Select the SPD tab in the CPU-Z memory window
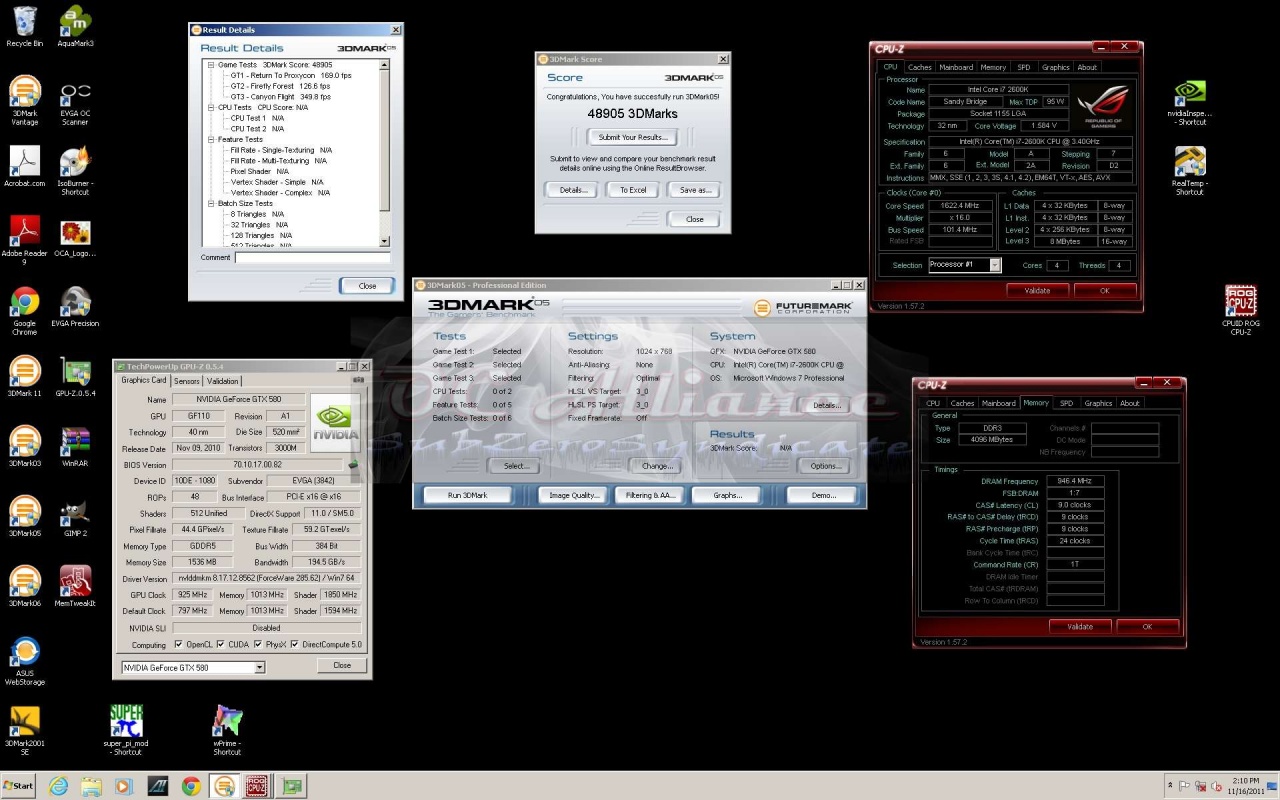 1066,403
